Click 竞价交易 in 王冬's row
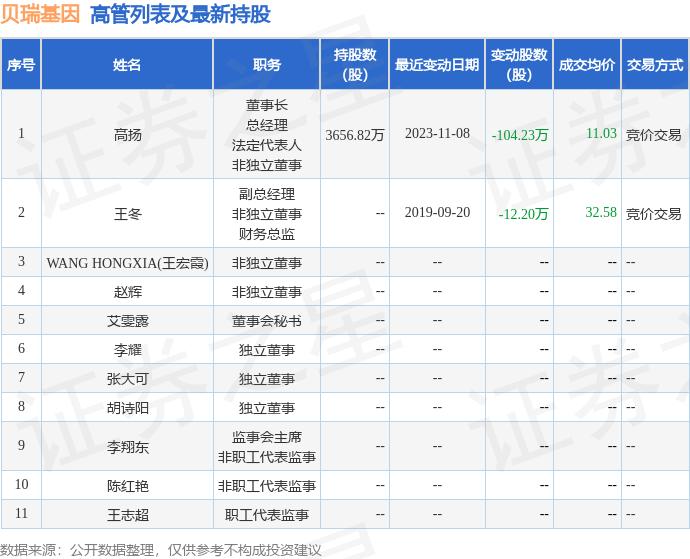This screenshot has height=559, width=690. click(x=653, y=214)
